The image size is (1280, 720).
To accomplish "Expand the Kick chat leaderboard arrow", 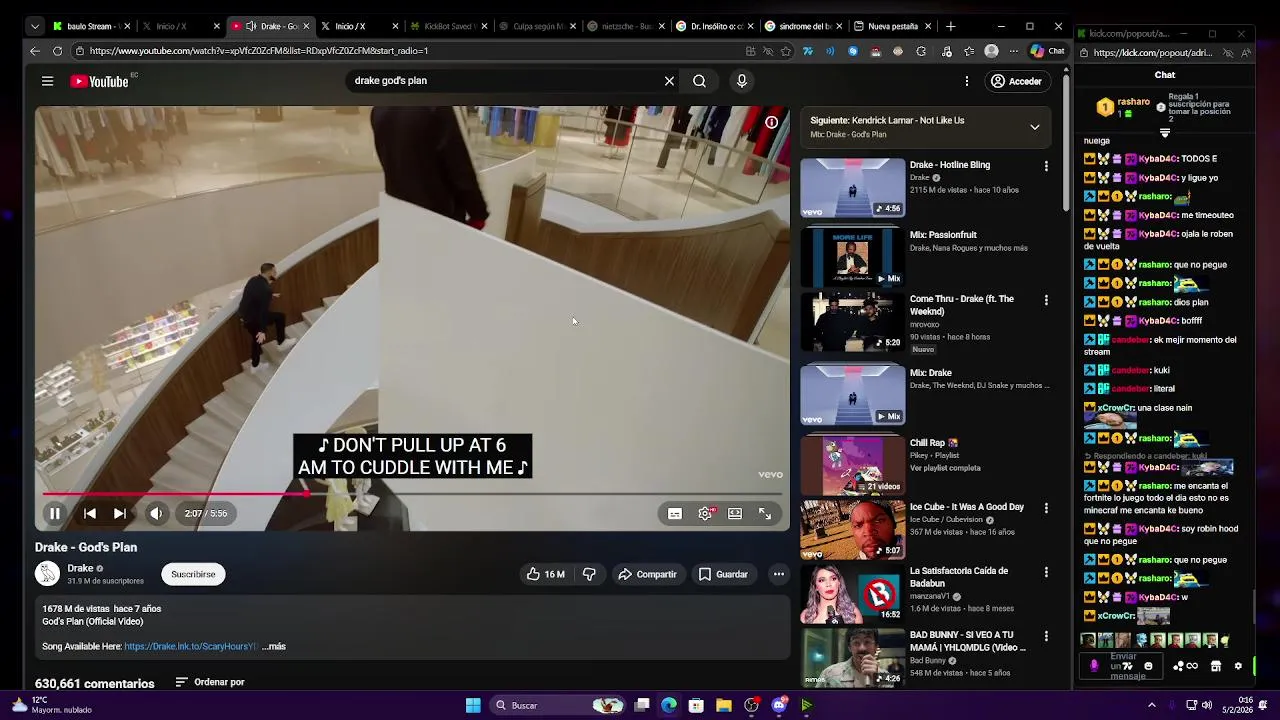I will pos(1164,133).
